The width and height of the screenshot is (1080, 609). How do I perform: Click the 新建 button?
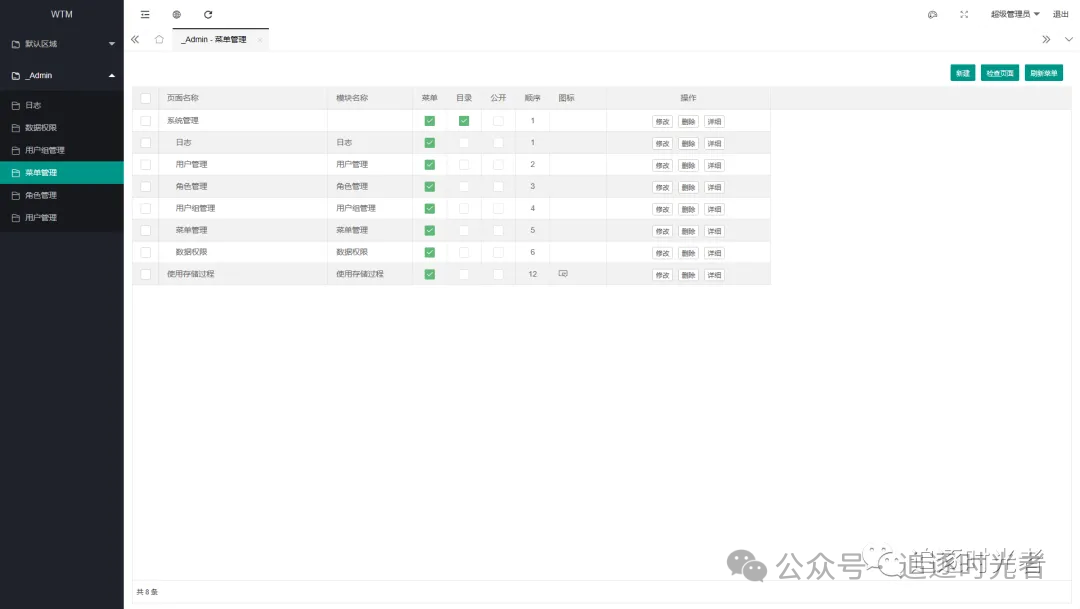coord(962,73)
